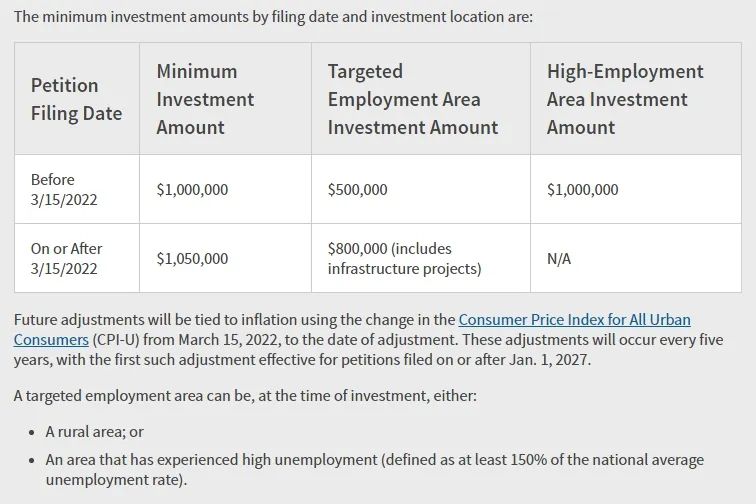
Task: Select the 'A targeted employment area can be' sentence
Action: coord(245,396)
